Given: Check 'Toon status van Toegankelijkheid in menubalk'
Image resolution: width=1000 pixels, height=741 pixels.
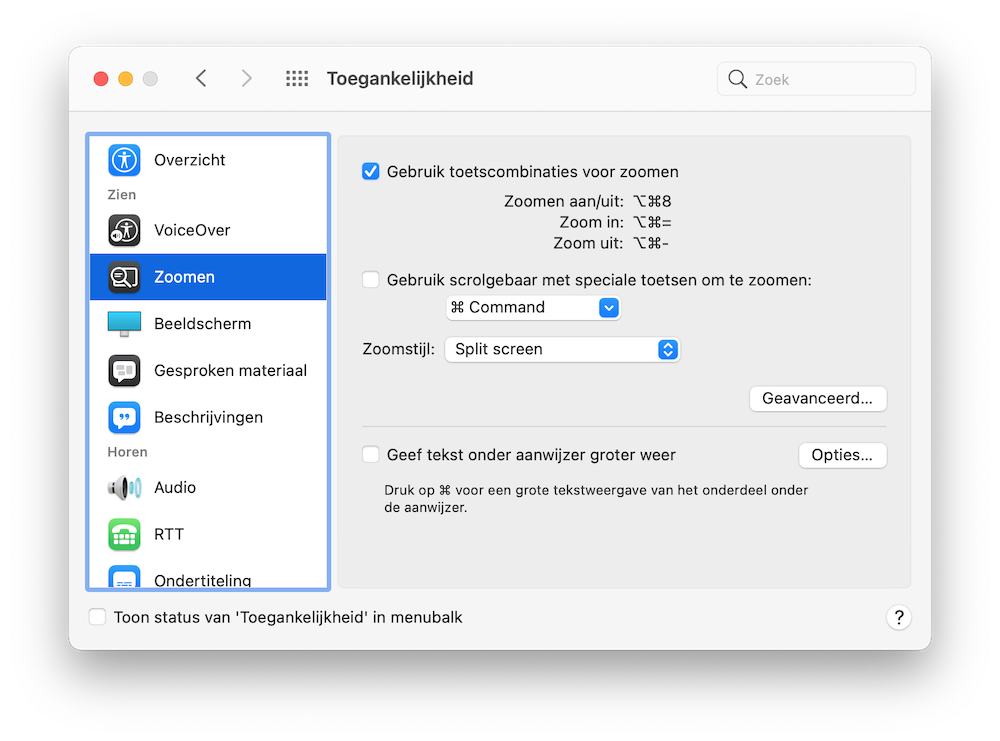Looking at the screenshot, I should tap(97, 617).
